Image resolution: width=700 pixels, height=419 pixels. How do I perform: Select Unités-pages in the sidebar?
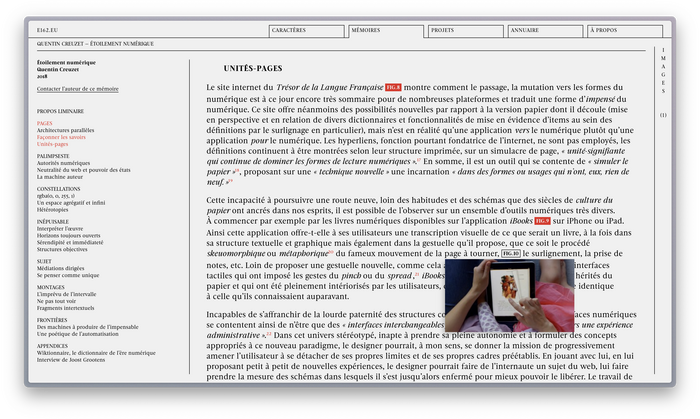pos(52,144)
